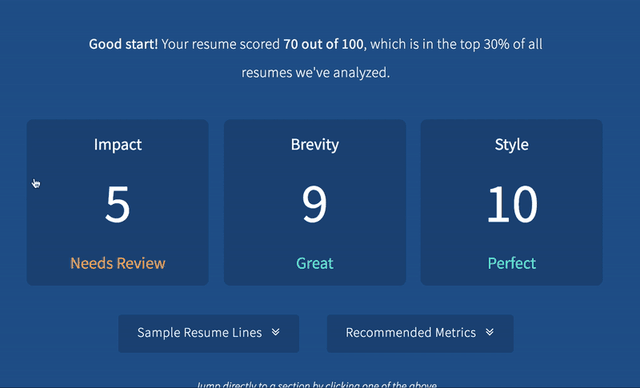640x388 pixels.
Task: Expand the Recommended Metrics button
Action: tap(420, 333)
